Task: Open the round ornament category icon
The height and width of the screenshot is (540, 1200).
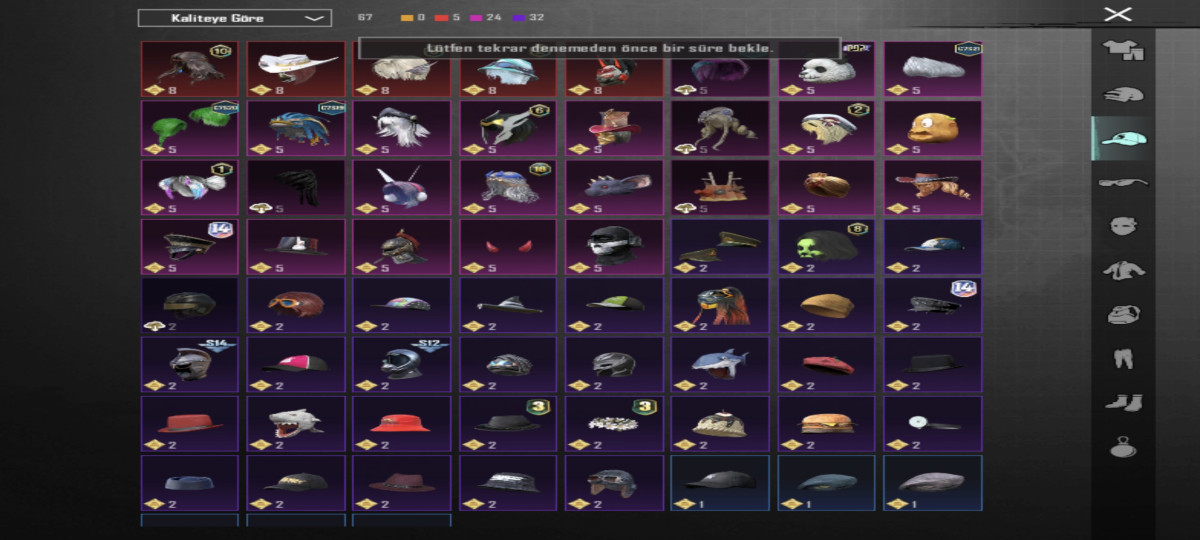Action: 1122,447
